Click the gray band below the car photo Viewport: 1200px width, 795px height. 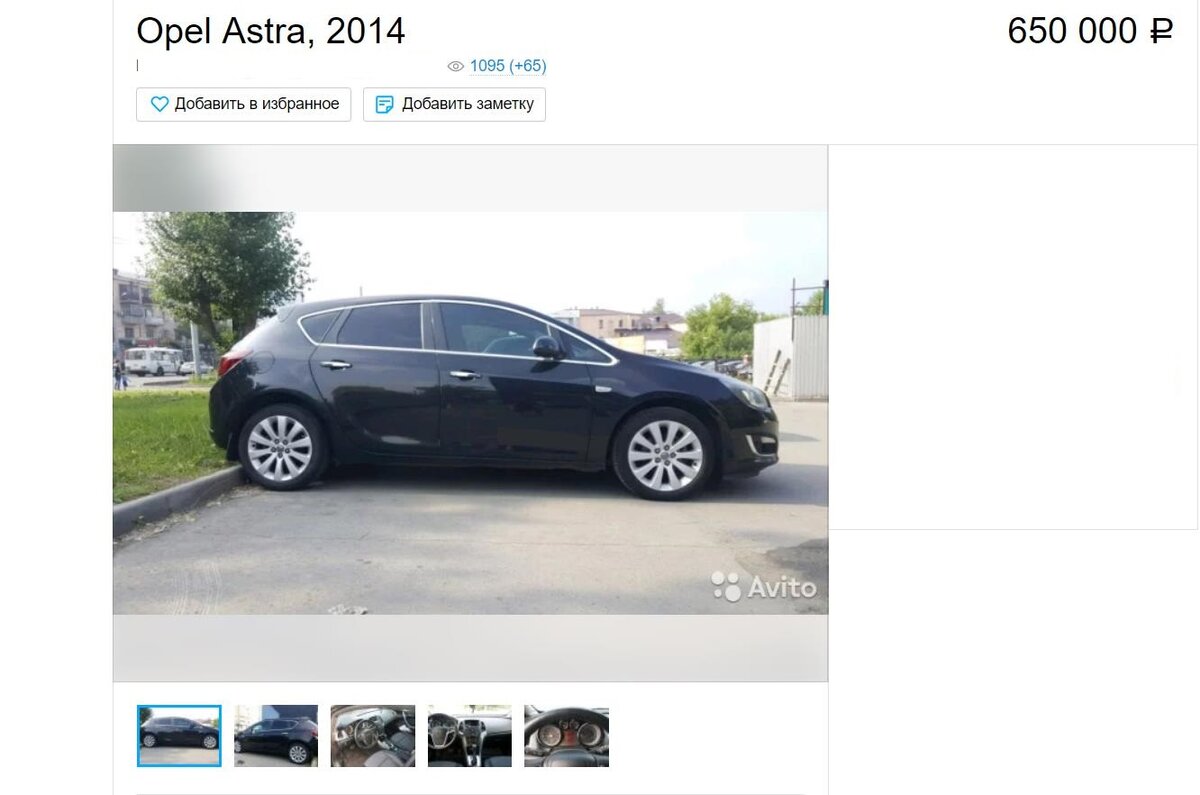coord(470,648)
